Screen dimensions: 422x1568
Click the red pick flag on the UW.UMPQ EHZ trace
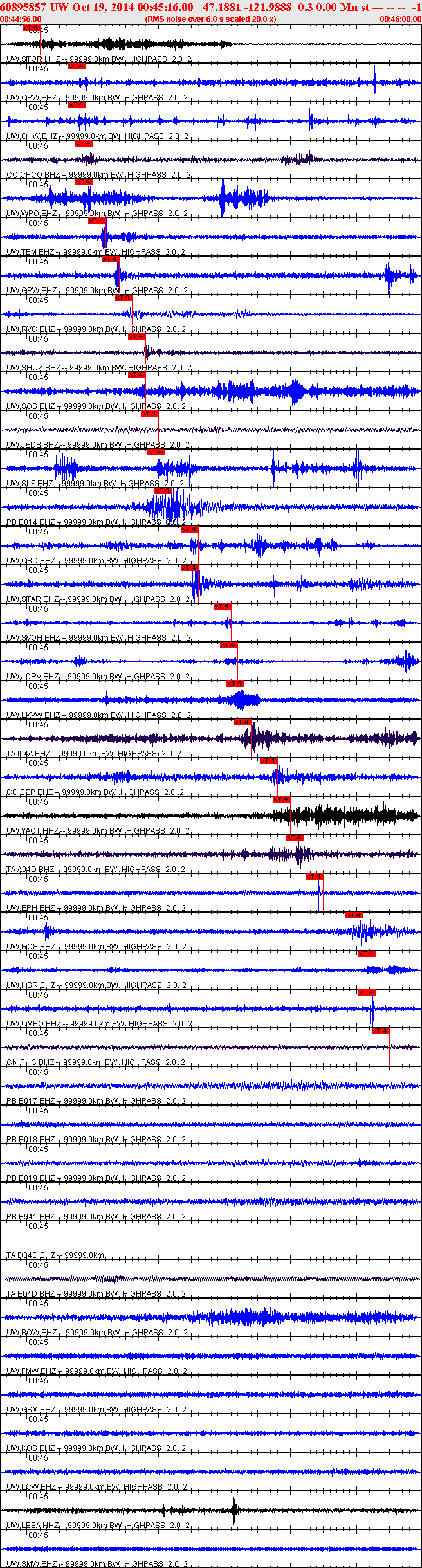pyautogui.click(x=367, y=992)
